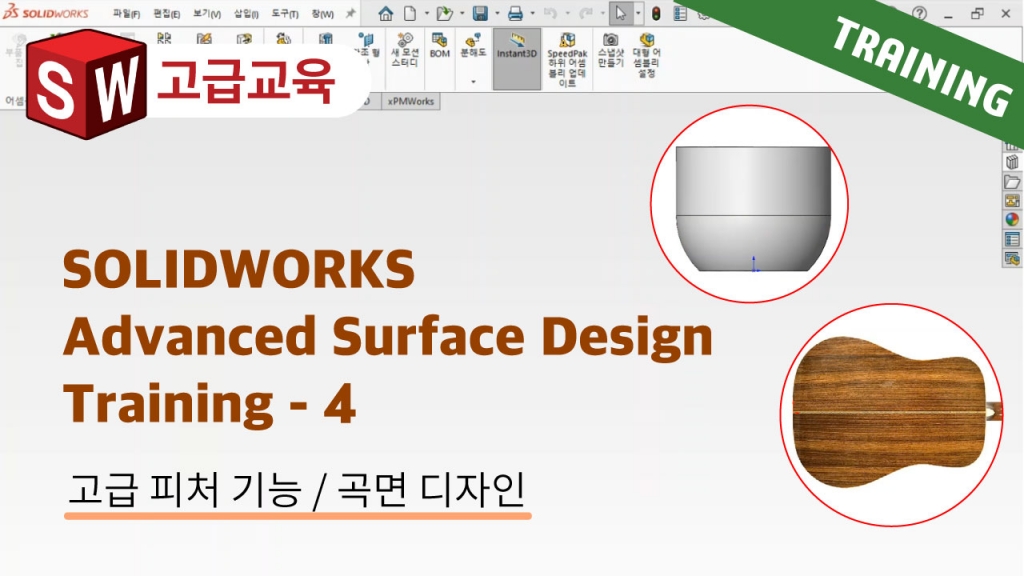Click the Open folder icon
1024x576 pixels.
[x=445, y=13]
